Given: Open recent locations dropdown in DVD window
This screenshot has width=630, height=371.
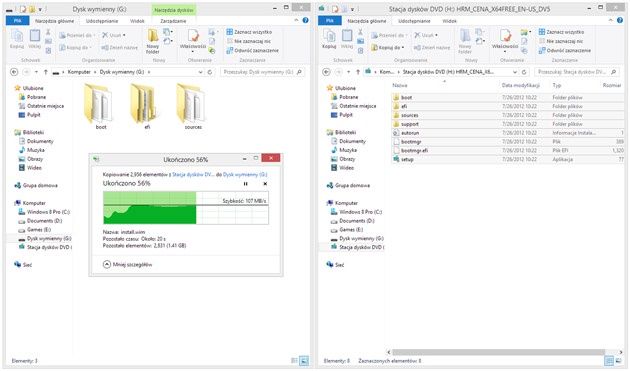Looking at the screenshot, I should coord(348,72).
